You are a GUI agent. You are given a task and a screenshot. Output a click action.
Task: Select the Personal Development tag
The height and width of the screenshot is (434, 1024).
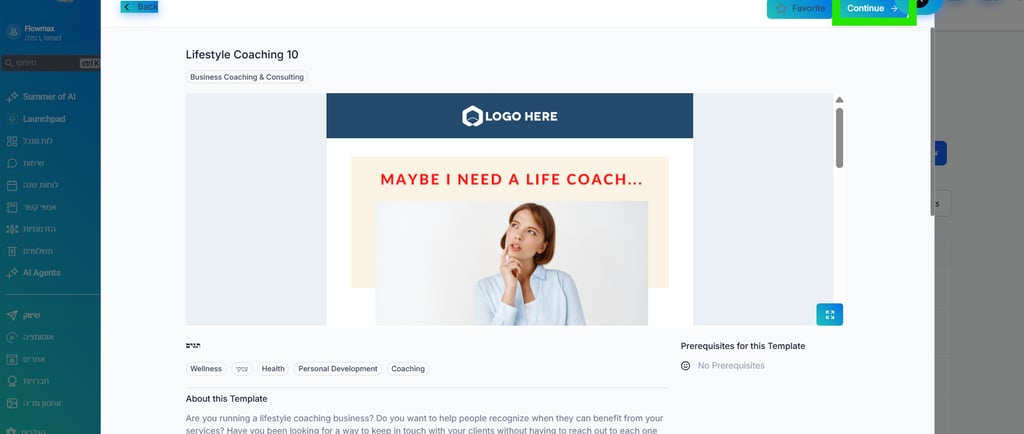point(338,369)
